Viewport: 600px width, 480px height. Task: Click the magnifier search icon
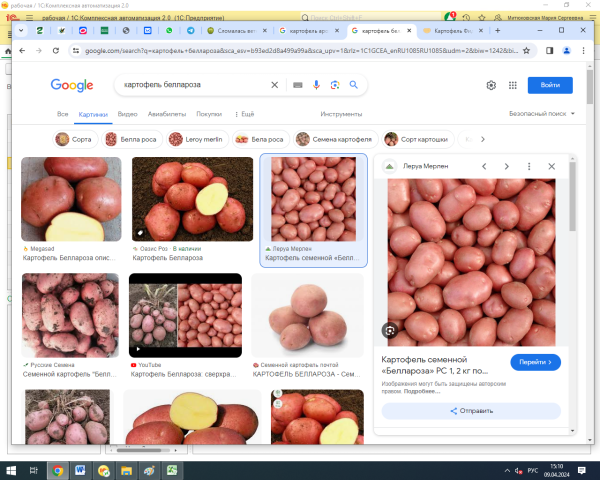pyautogui.click(x=354, y=86)
